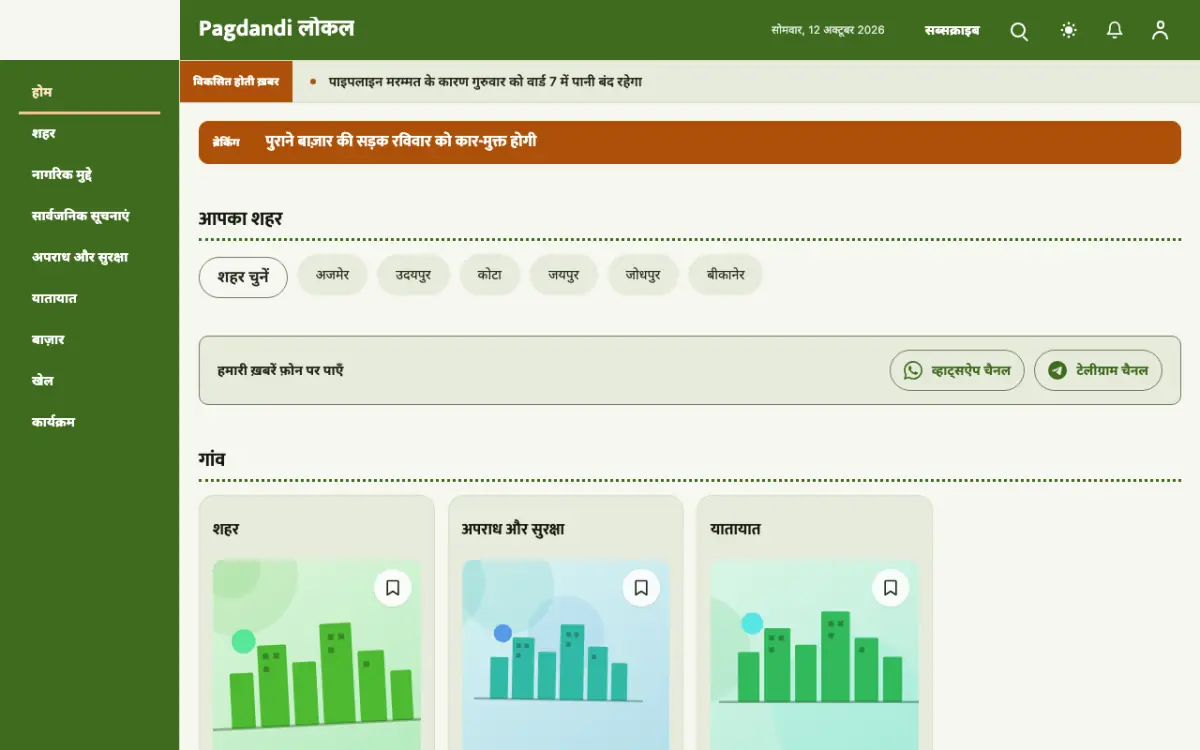Image resolution: width=1200 pixels, height=750 pixels.
Task: Open the शहर चुनें city chooser
Action: (243, 278)
